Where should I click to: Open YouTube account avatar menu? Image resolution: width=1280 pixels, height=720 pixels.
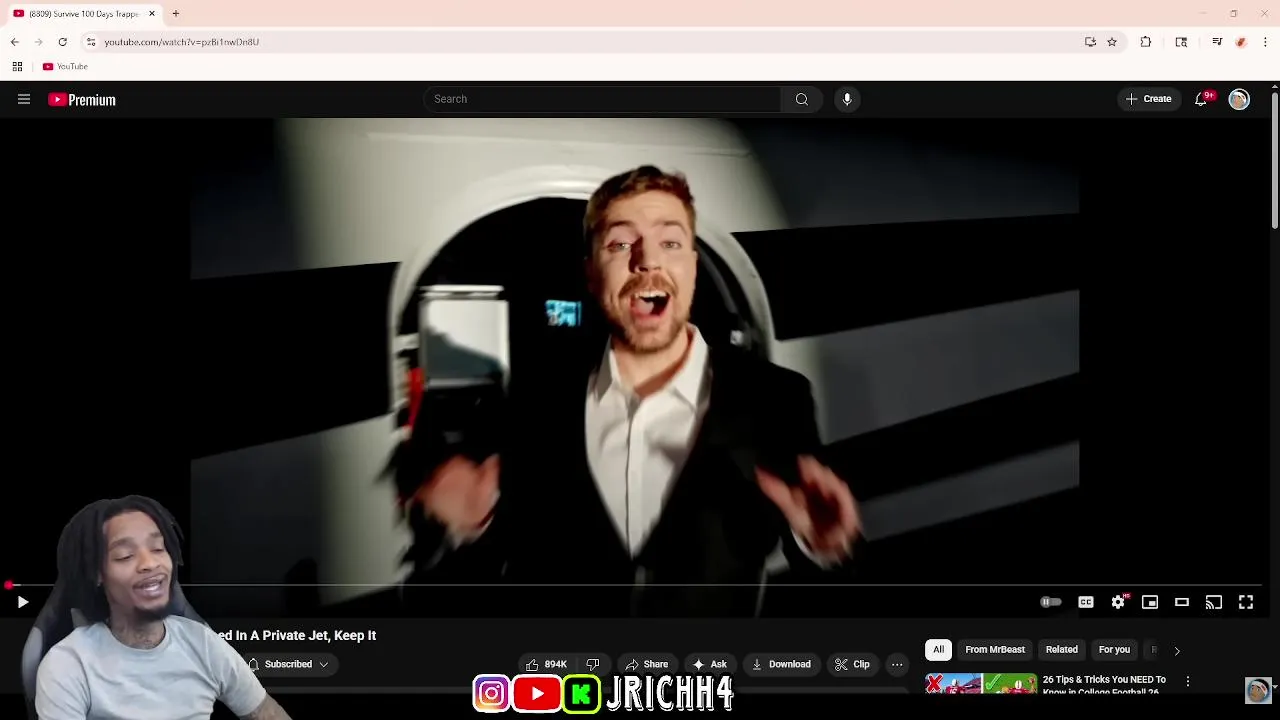tap(1239, 99)
